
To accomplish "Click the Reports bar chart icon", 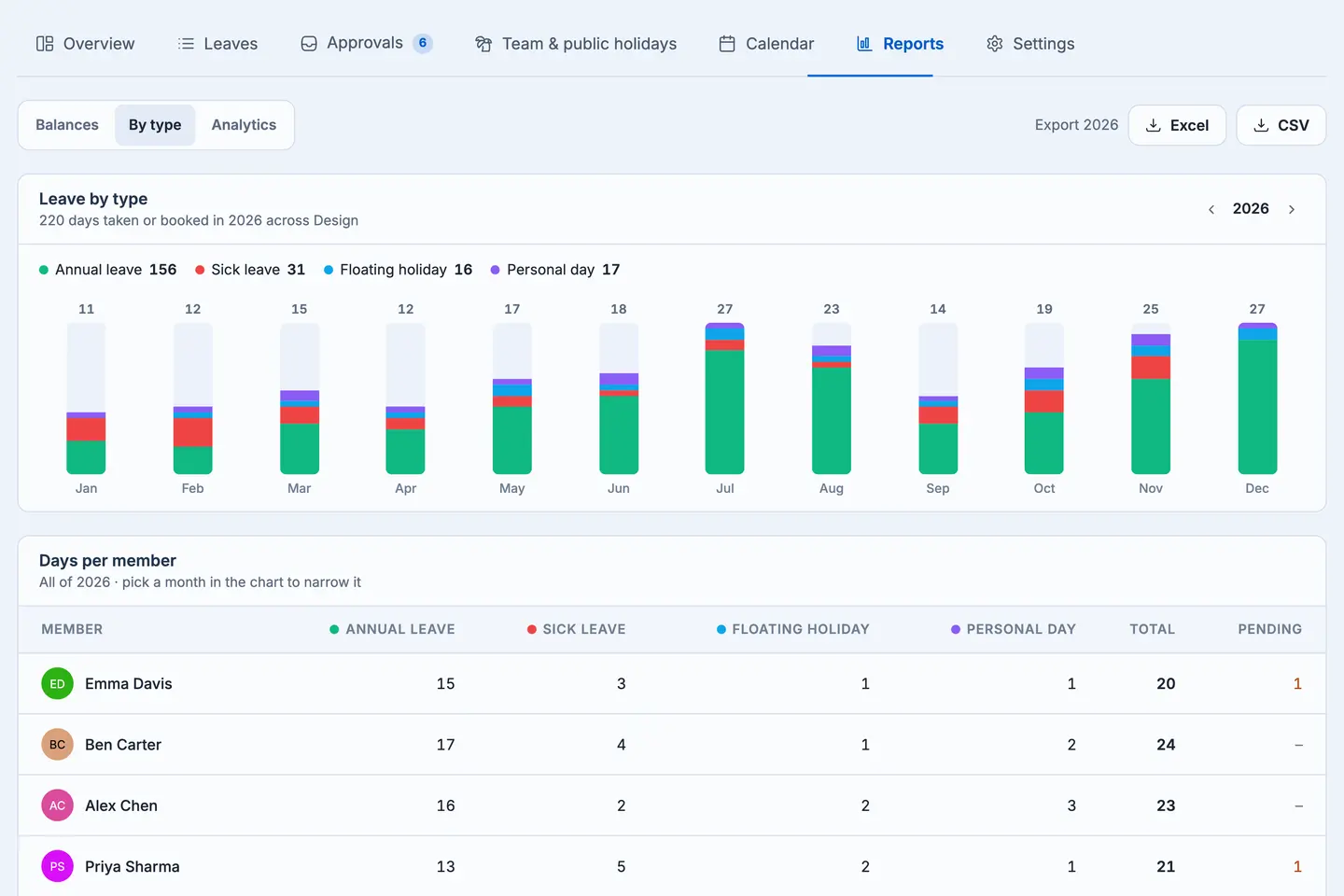I will (864, 44).
